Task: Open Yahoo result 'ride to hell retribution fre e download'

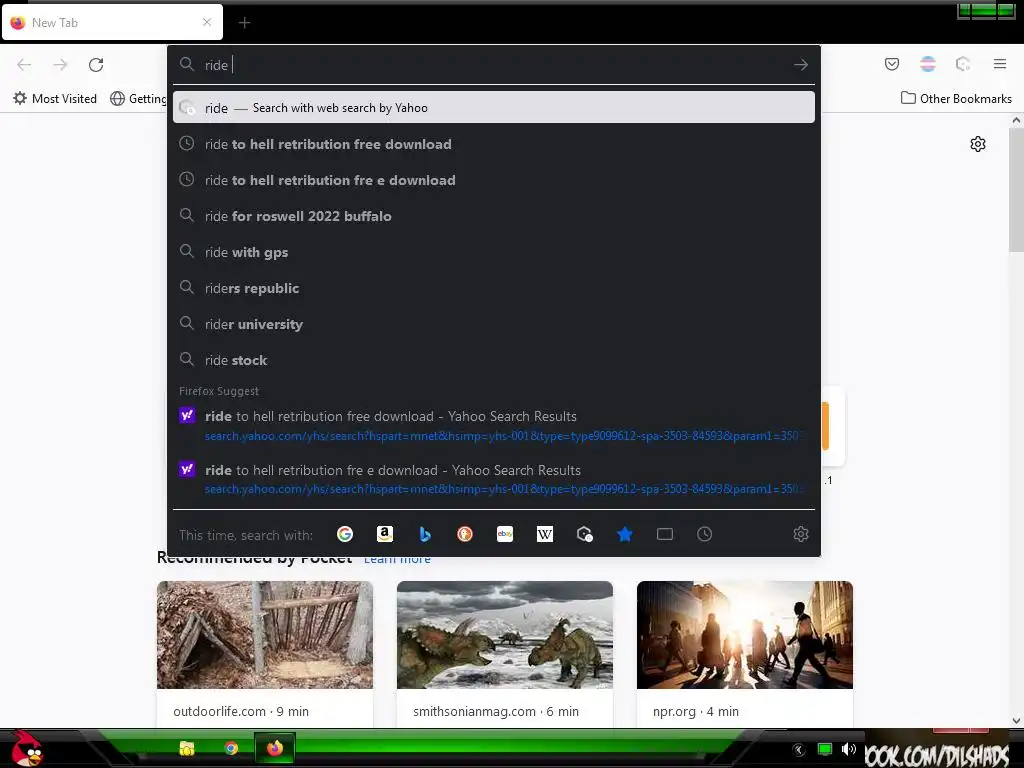Action: pyautogui.click(x=494, y=479)
